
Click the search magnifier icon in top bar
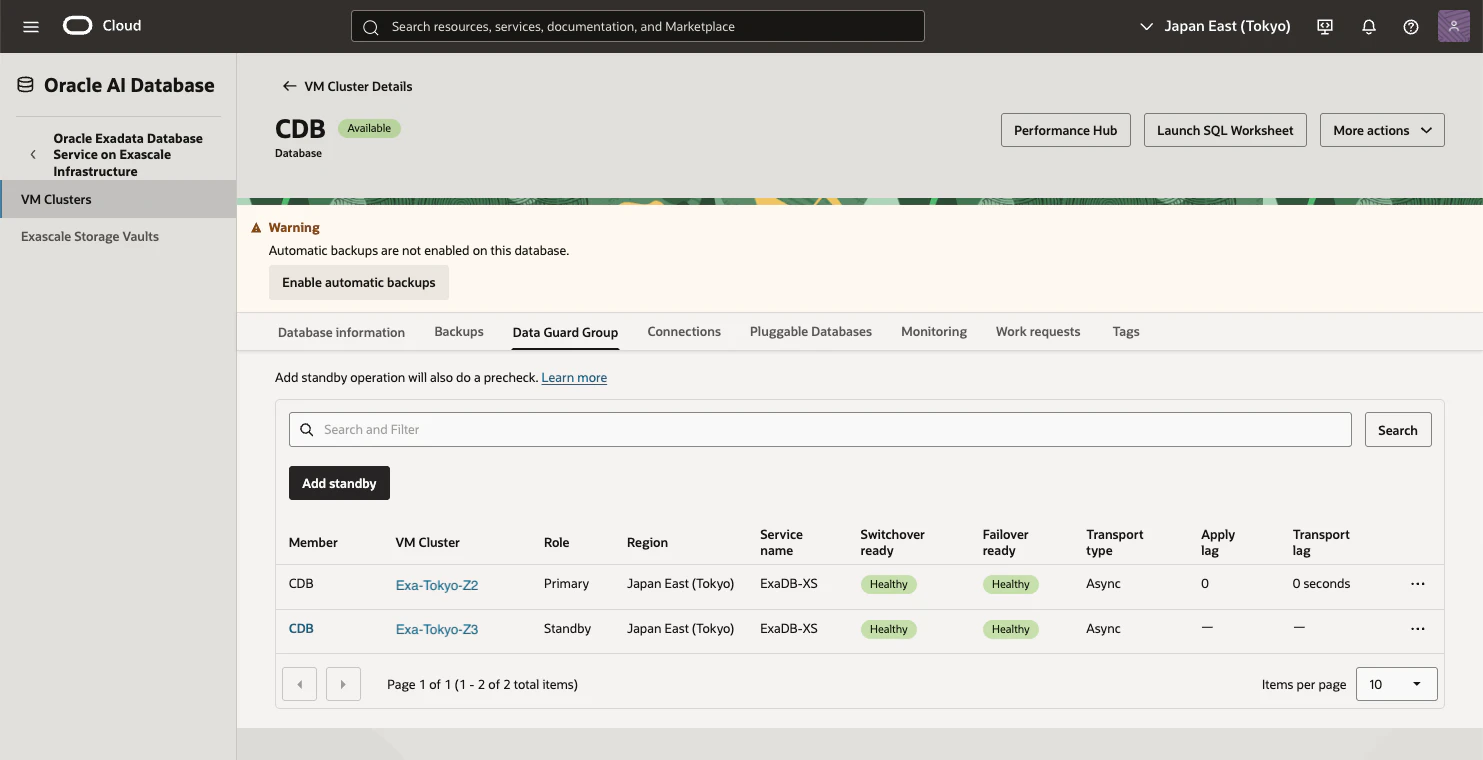tap(370, 27)
